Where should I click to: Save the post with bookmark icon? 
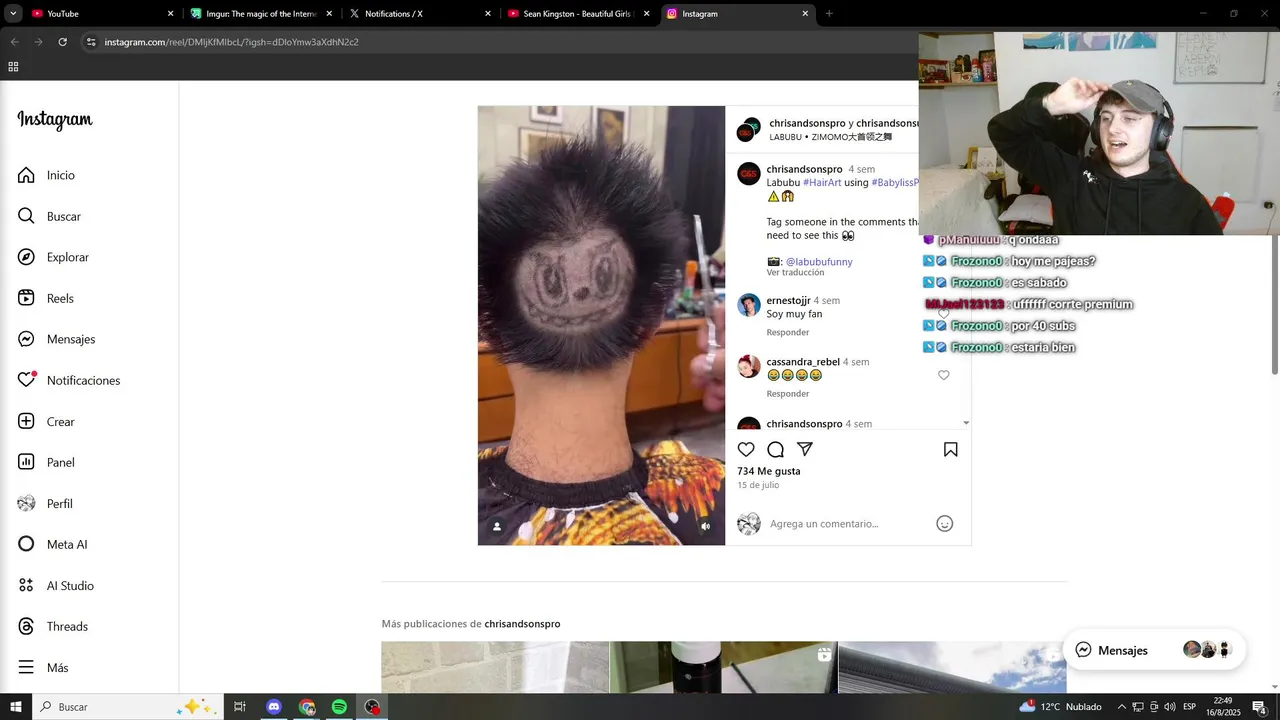[x=951, y=449]
